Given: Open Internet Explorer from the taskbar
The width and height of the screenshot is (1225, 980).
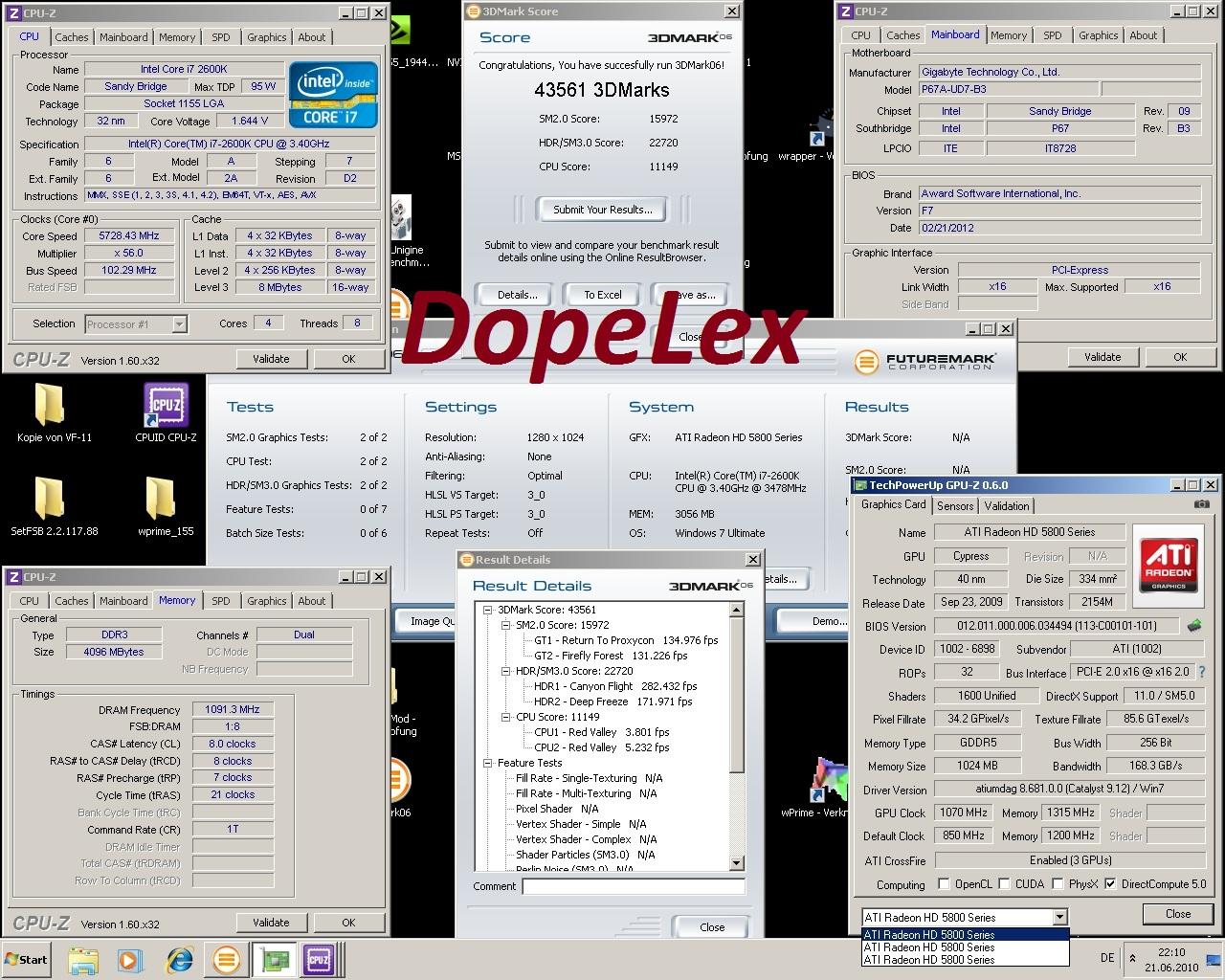Looking at the screenshot, I should coord(179,960).
